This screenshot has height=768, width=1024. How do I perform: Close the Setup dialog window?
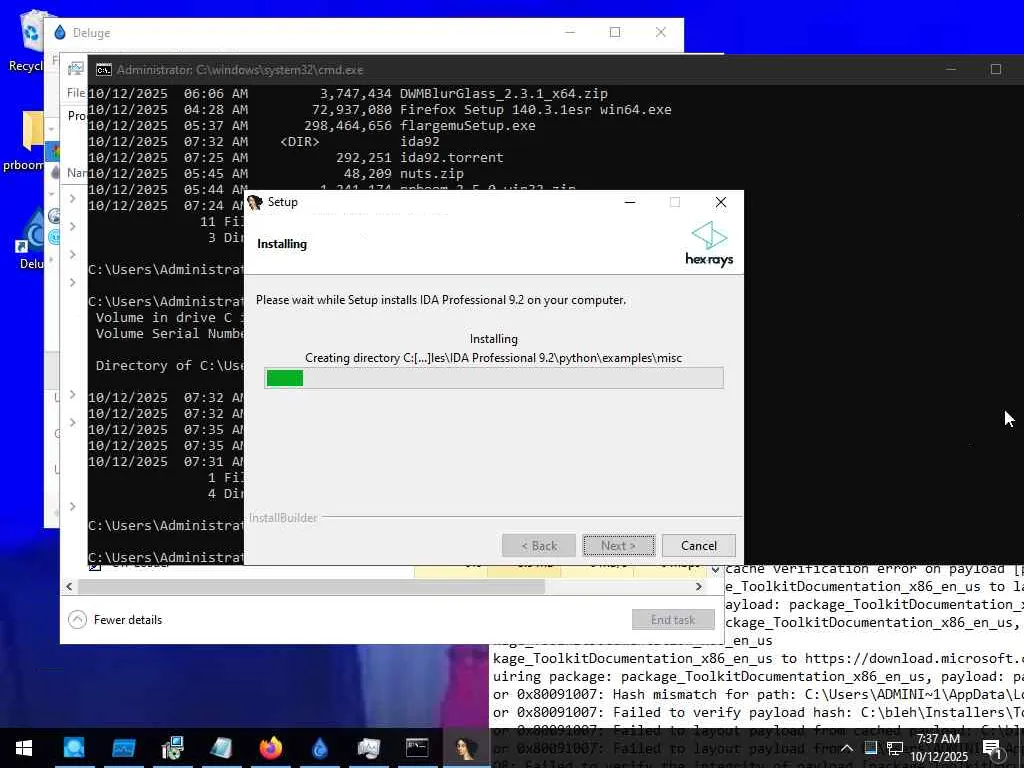pos(720,202)
